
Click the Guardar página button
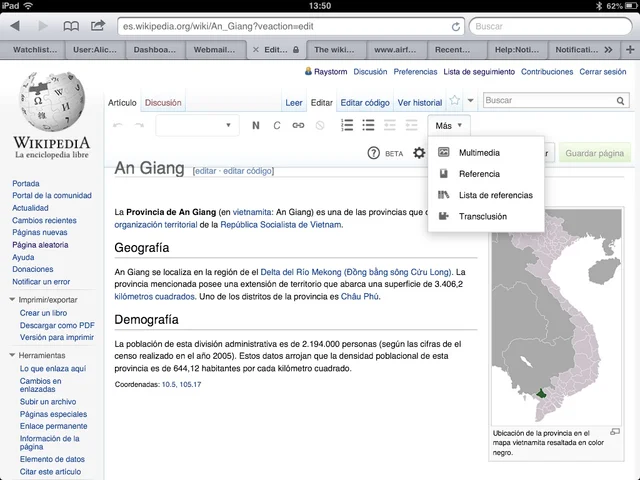click(595, 153)
